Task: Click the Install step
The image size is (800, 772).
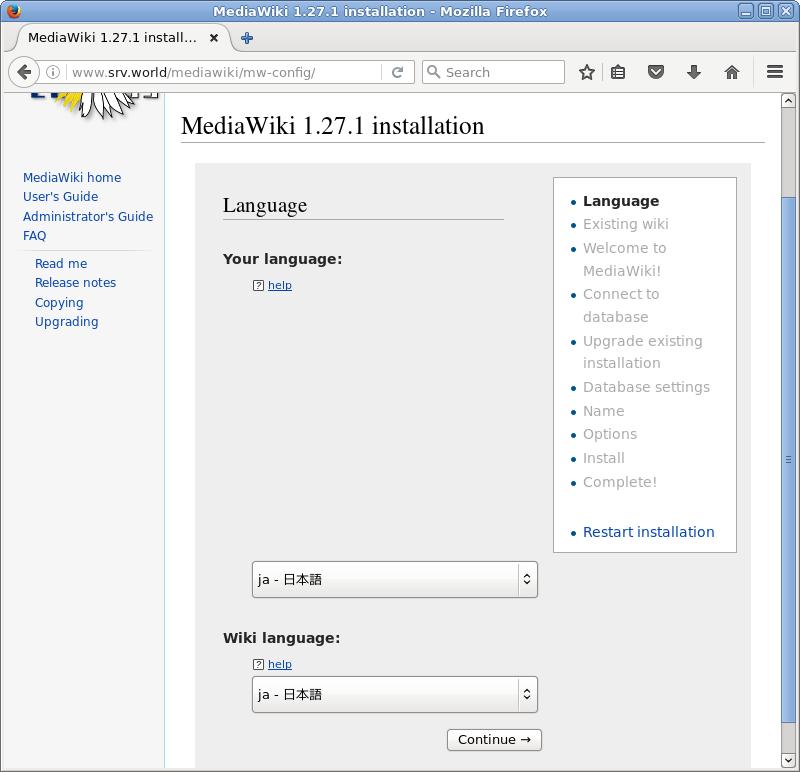Action: click(x=604, y=458)
